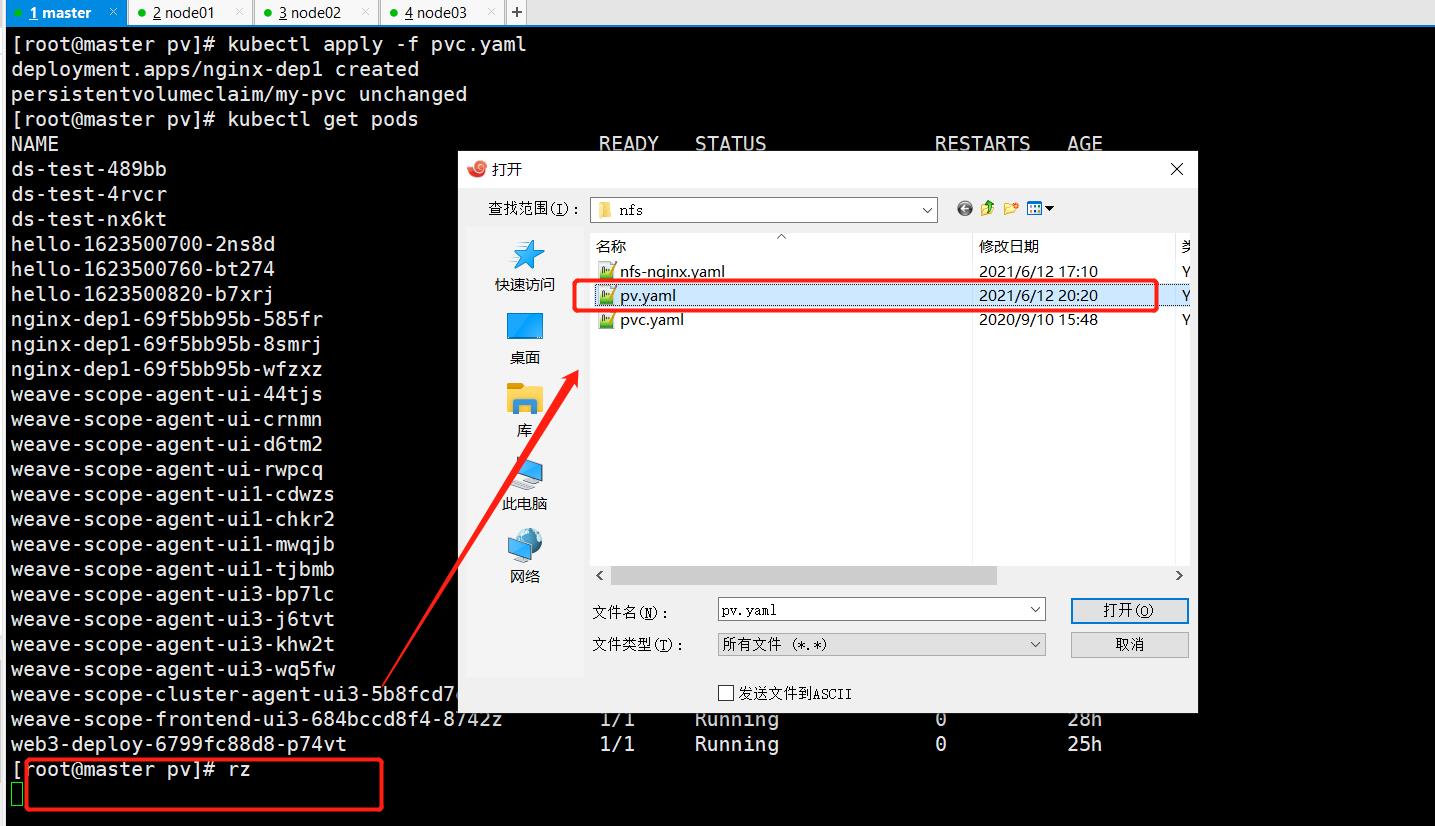
Task: Open Quick Access (快速访问) in the dialog sidebar
Action: coord(525,266)
